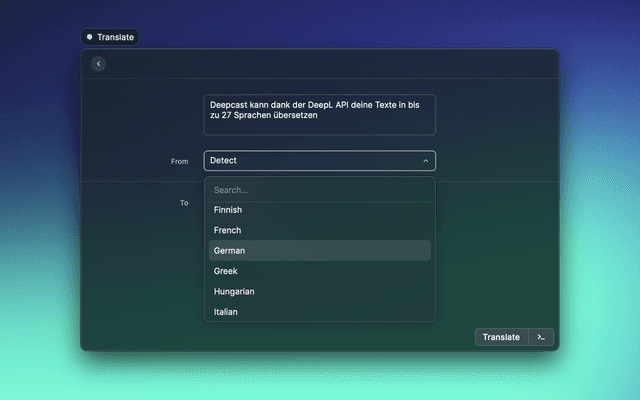
Task: Click the From language combo box showing Detect
Action: pos(310,161)
